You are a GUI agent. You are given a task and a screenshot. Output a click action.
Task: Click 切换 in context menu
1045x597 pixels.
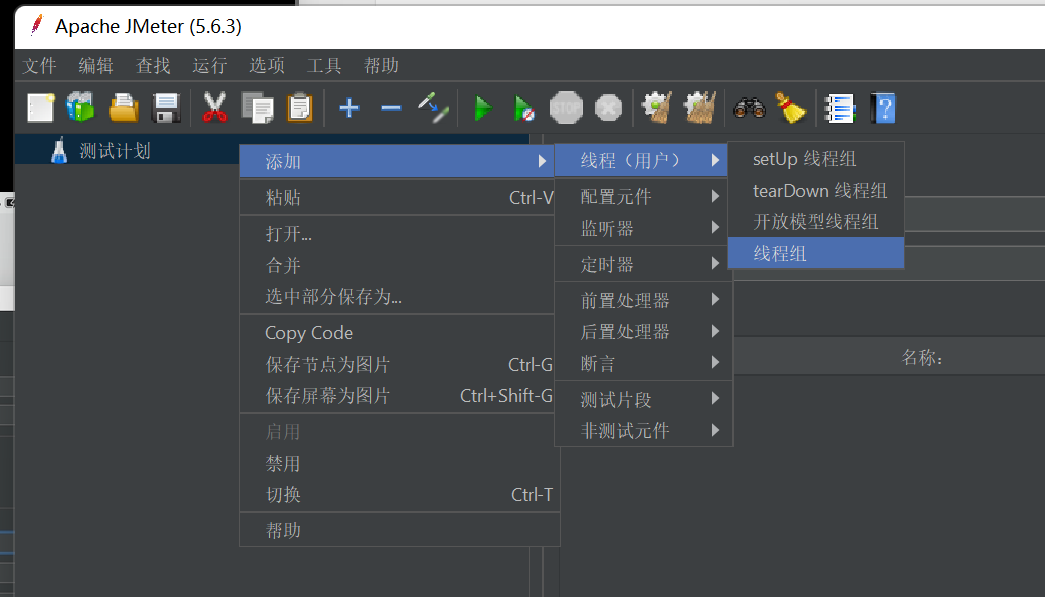point(399,494)
